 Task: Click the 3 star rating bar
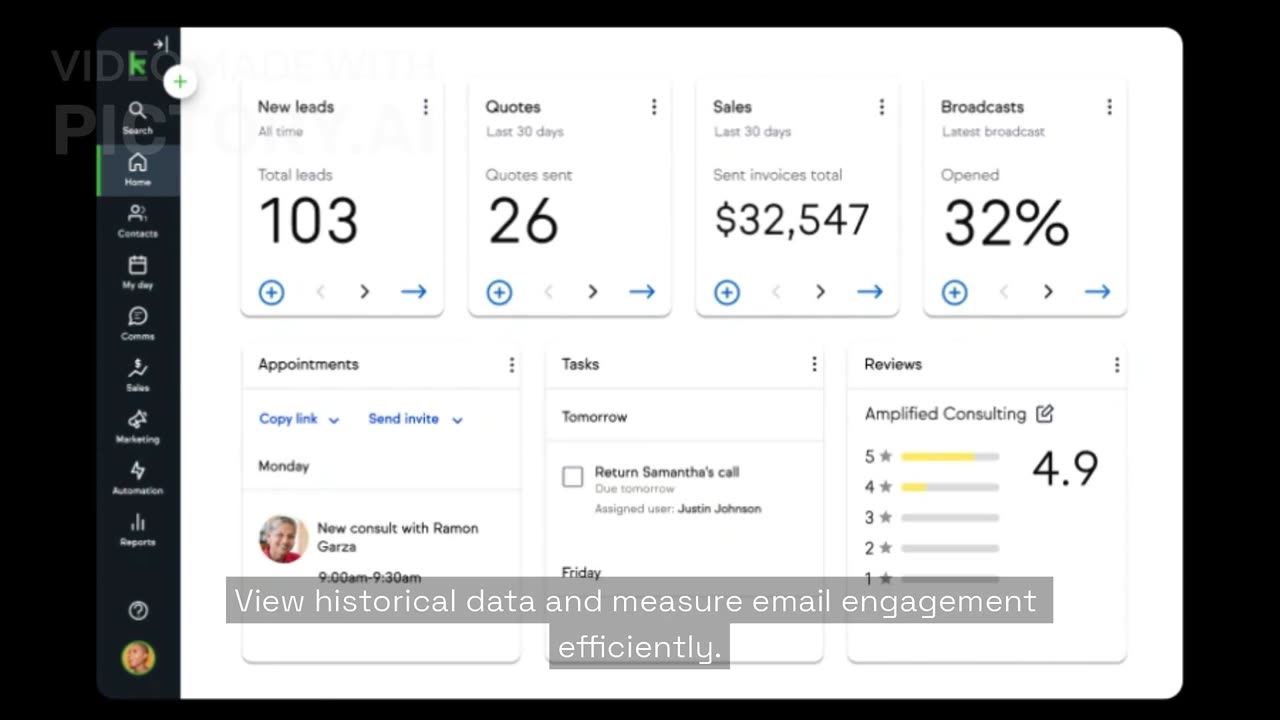click(949, 518)
